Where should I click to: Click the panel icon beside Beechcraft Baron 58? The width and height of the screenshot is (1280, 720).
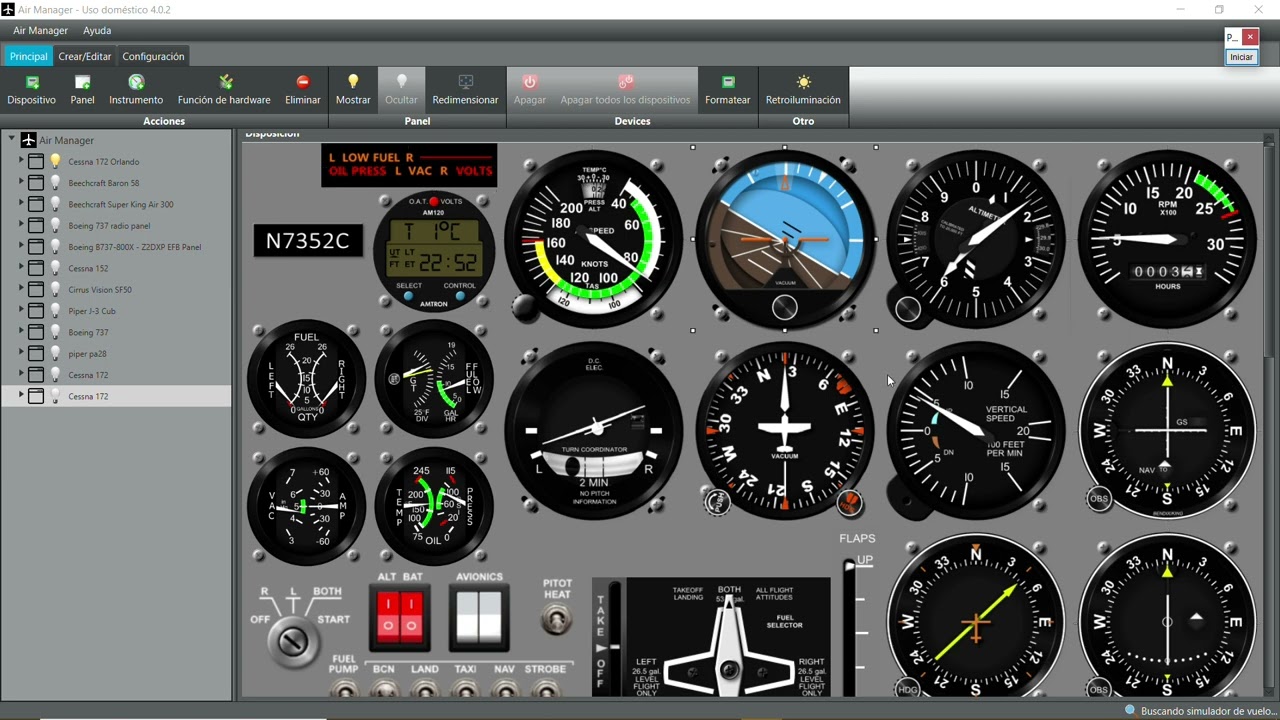click(36, 183)
